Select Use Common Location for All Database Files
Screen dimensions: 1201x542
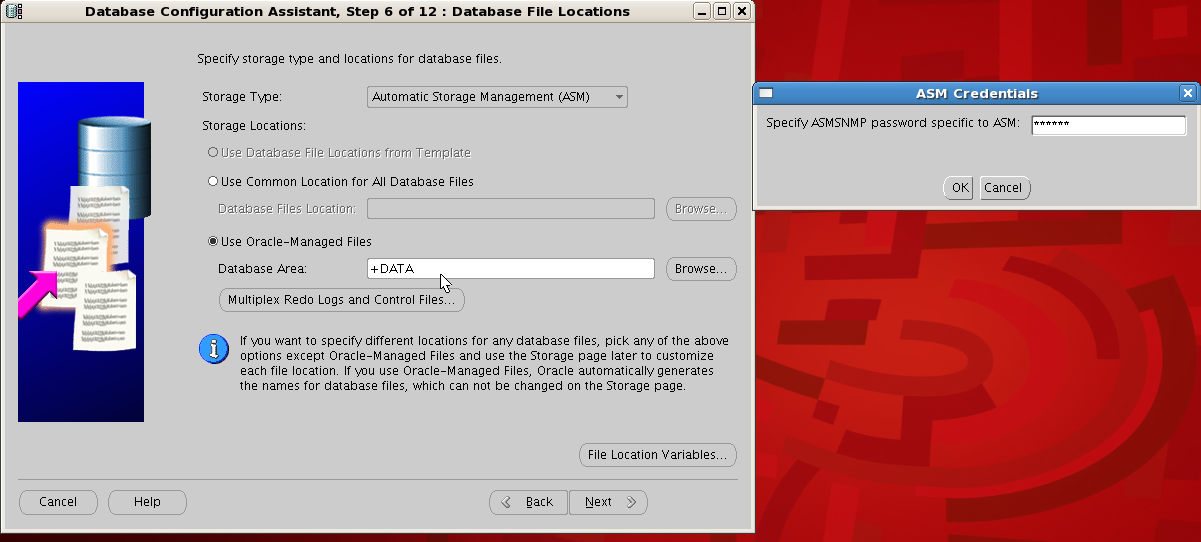pos(340,182)
